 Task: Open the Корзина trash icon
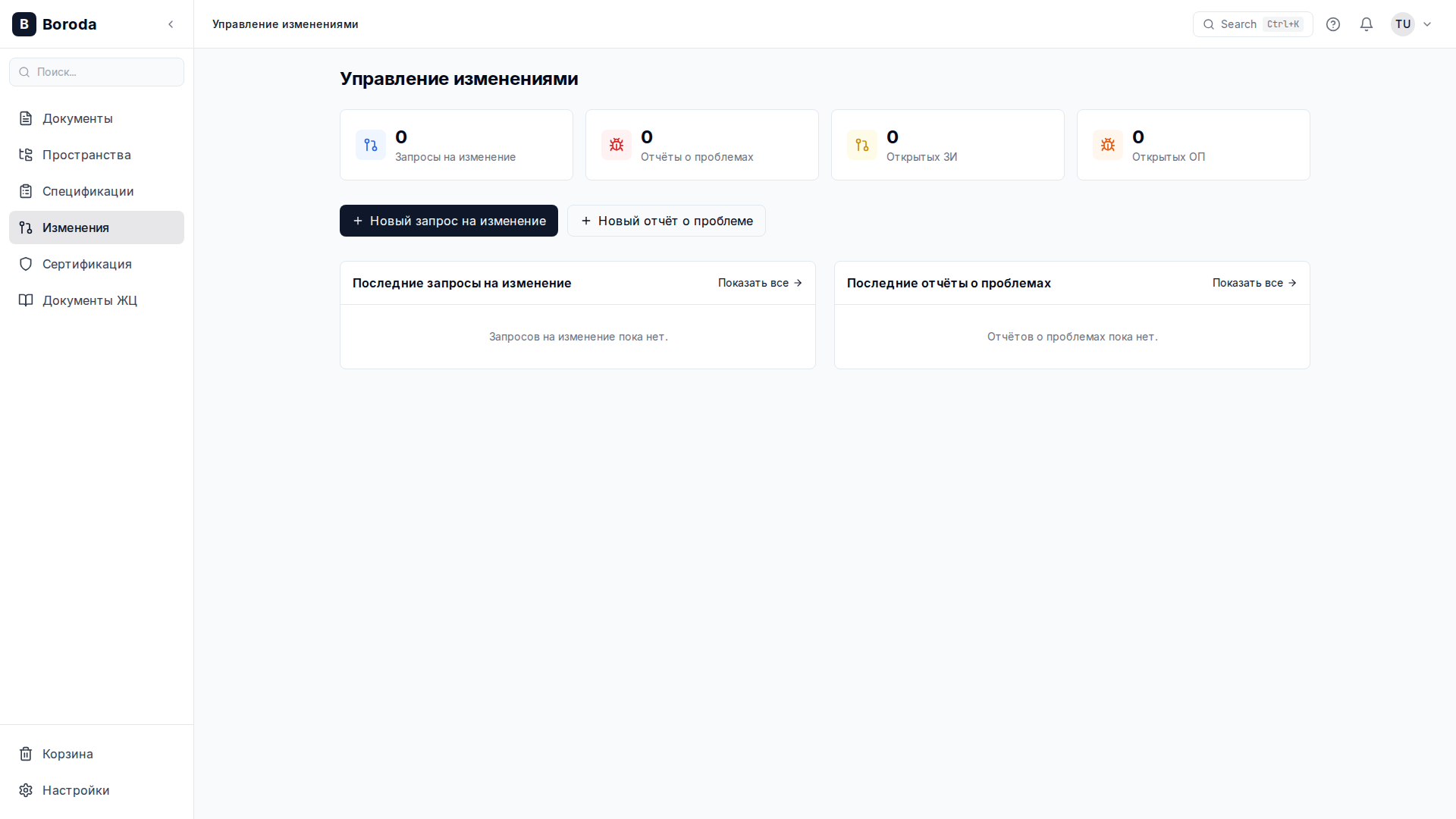pyautogui.click(x=26, y=754)
